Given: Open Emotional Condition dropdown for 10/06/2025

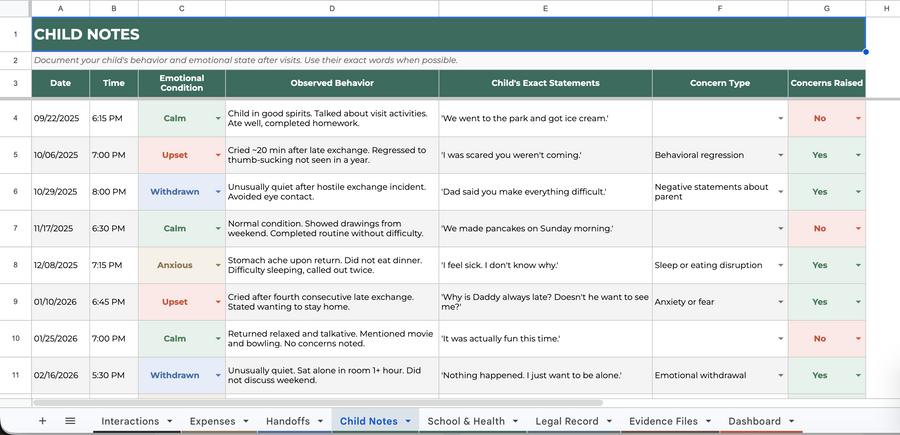Looking at the screenshot, I should [x=218, y=155].
